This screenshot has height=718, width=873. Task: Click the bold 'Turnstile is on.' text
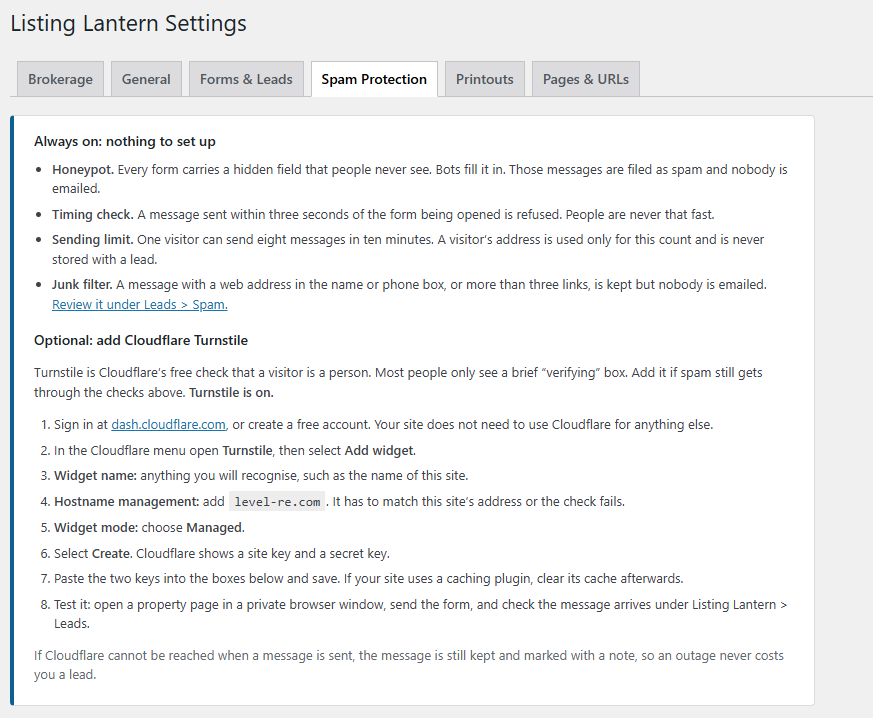231,392
